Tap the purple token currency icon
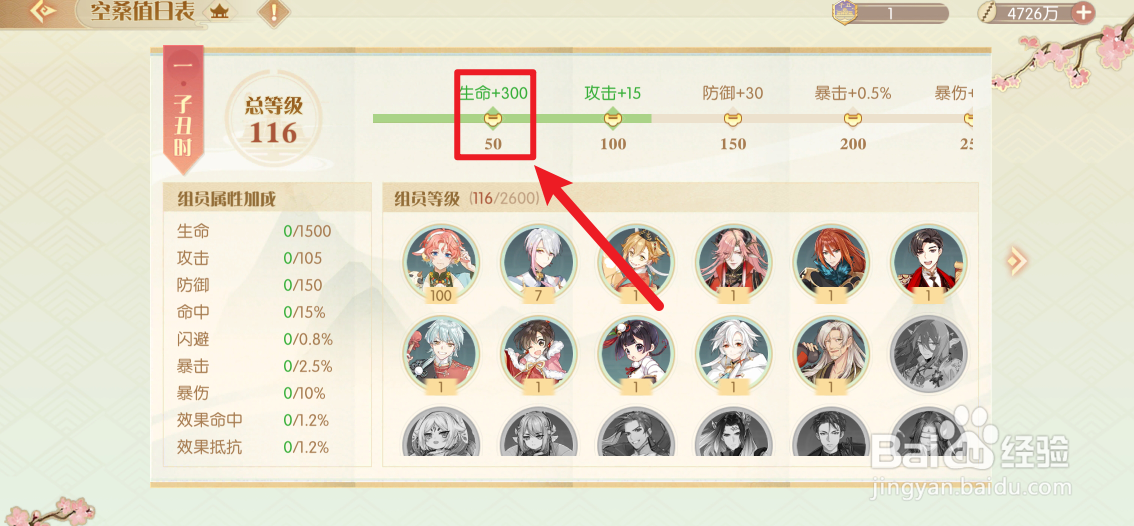This screenshot has width=1134, height=526. pos(844,13)
